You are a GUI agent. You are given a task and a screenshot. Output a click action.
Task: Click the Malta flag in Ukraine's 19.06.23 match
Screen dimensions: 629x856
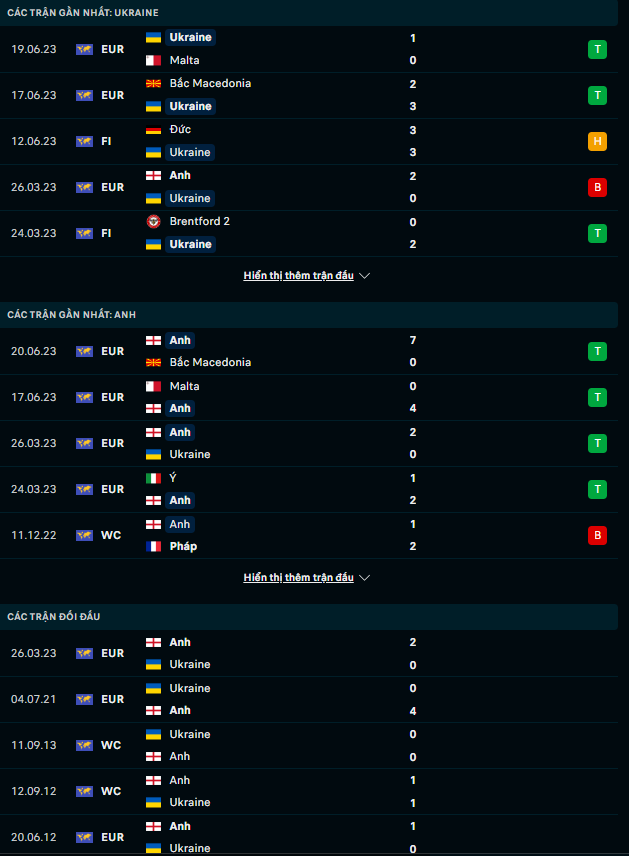pyautogui.click(x=154, y=60)
